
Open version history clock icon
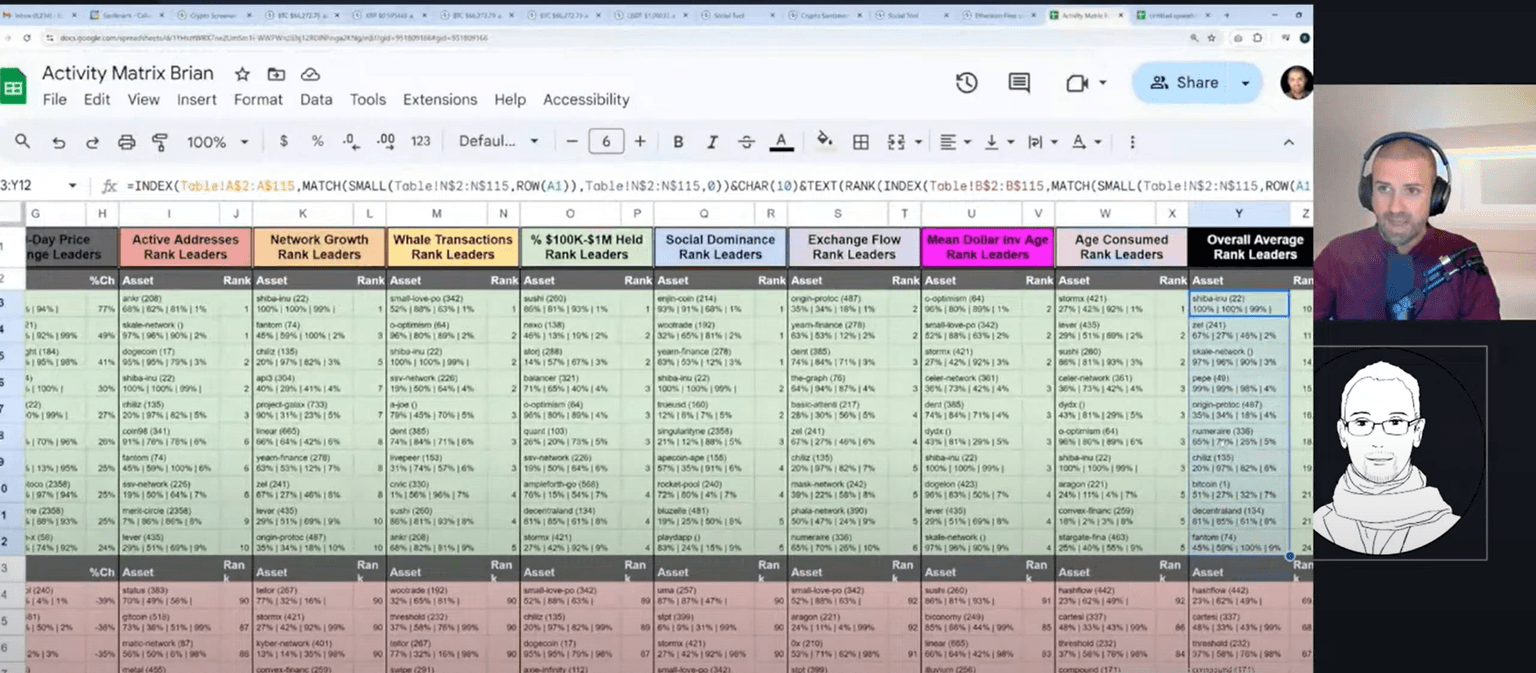pos(966,83)
